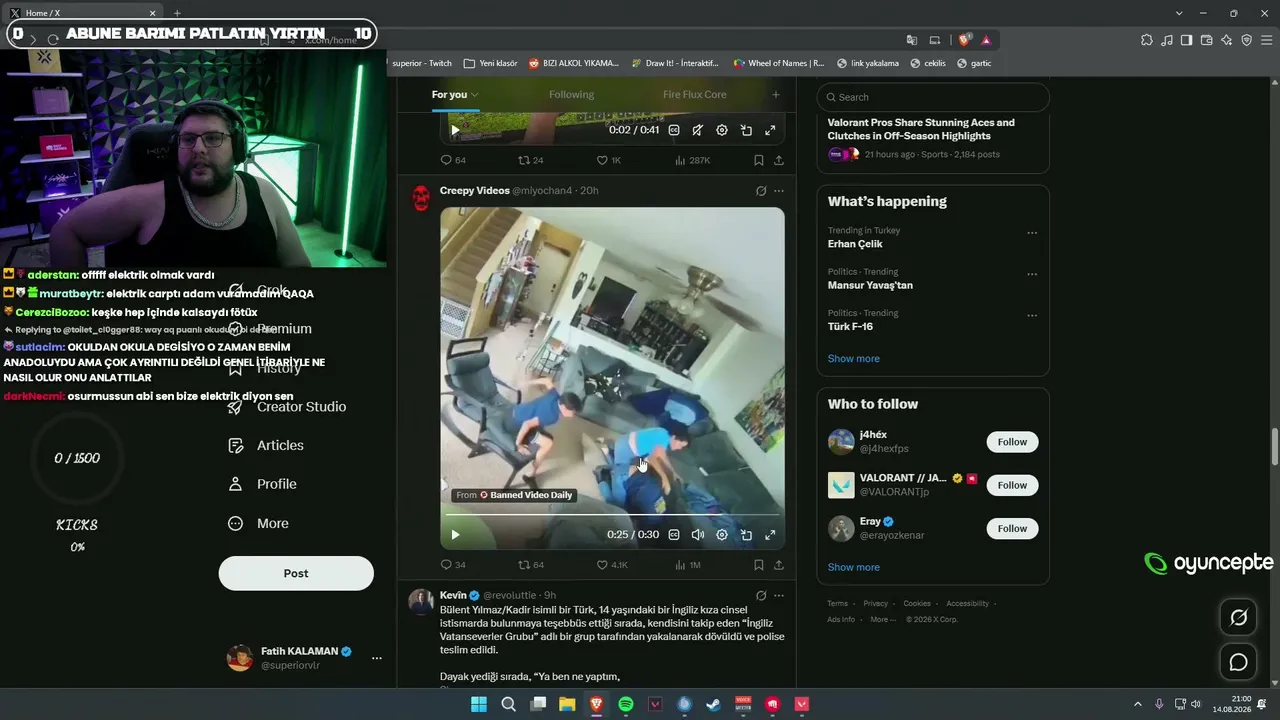The height and width of the screenshot is (720, 1280).
Task: Open browser Extensions puzzle icon
Action: (1147, 40)
